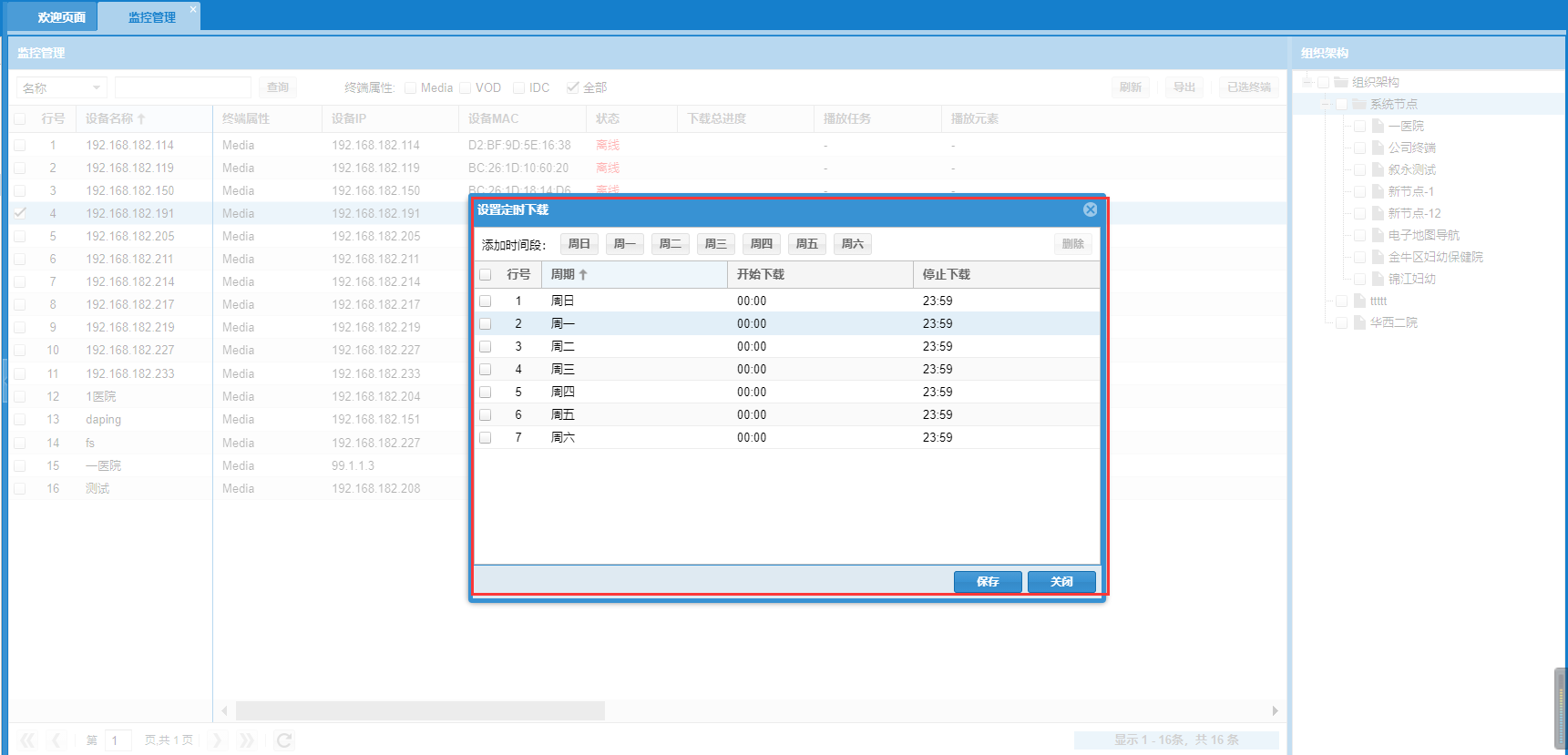This screenshot has width=1568, height=755.
Task: Add 周六 time period
Action: 853,244
